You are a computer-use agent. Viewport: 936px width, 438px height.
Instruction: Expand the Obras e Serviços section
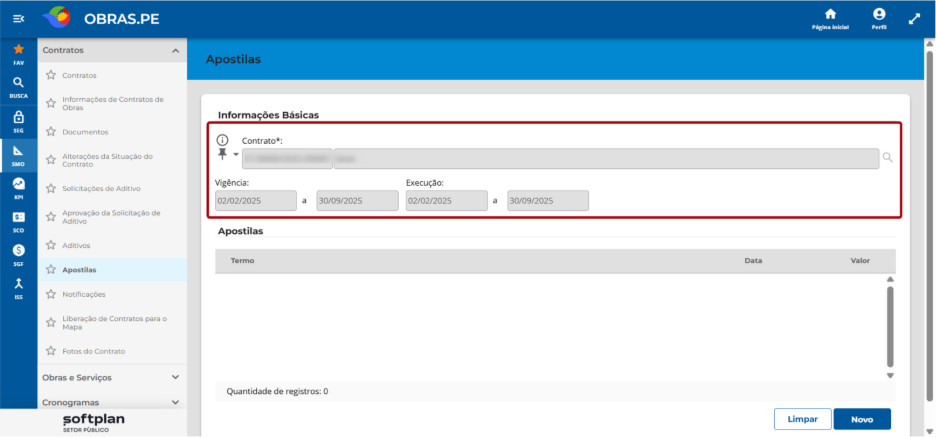(x=176, y=377)
